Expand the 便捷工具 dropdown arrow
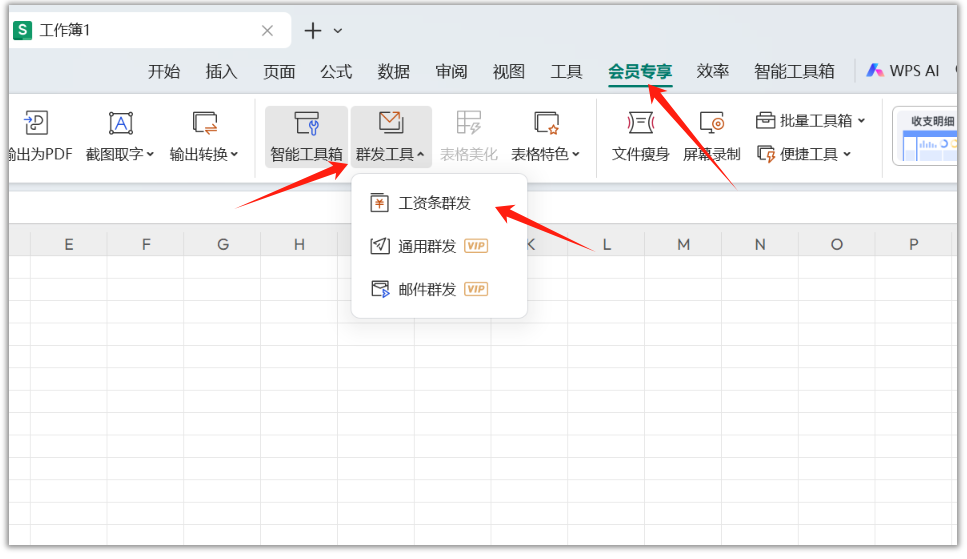 (847, 154)
